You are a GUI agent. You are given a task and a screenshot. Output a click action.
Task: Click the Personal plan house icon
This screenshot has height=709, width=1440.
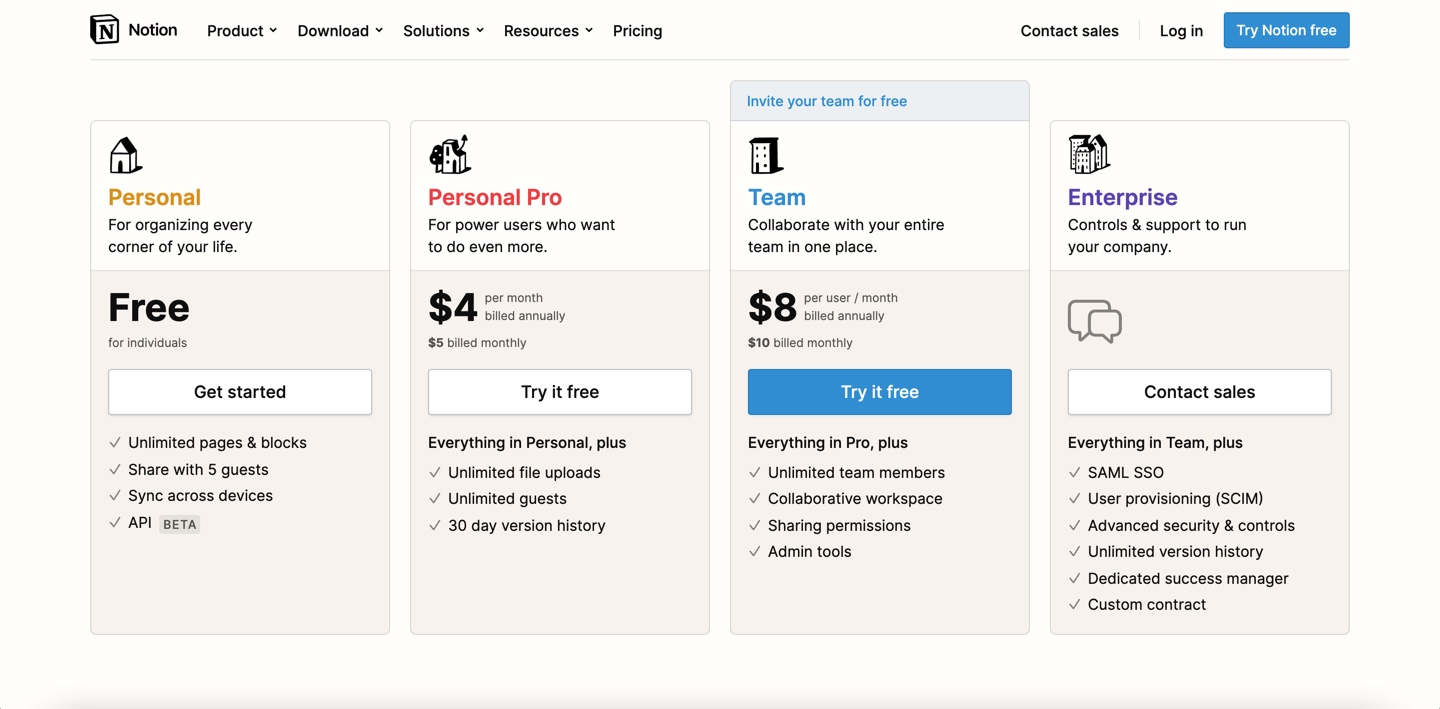pos(125,156)
